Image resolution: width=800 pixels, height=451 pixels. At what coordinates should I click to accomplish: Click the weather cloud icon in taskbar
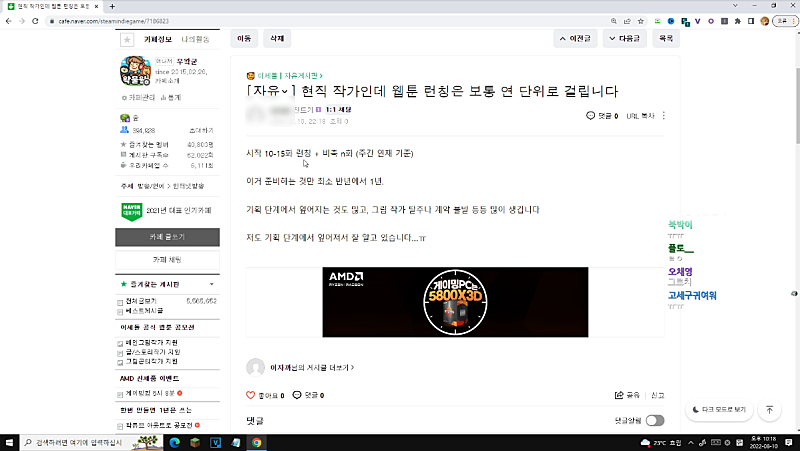(645, 442)
